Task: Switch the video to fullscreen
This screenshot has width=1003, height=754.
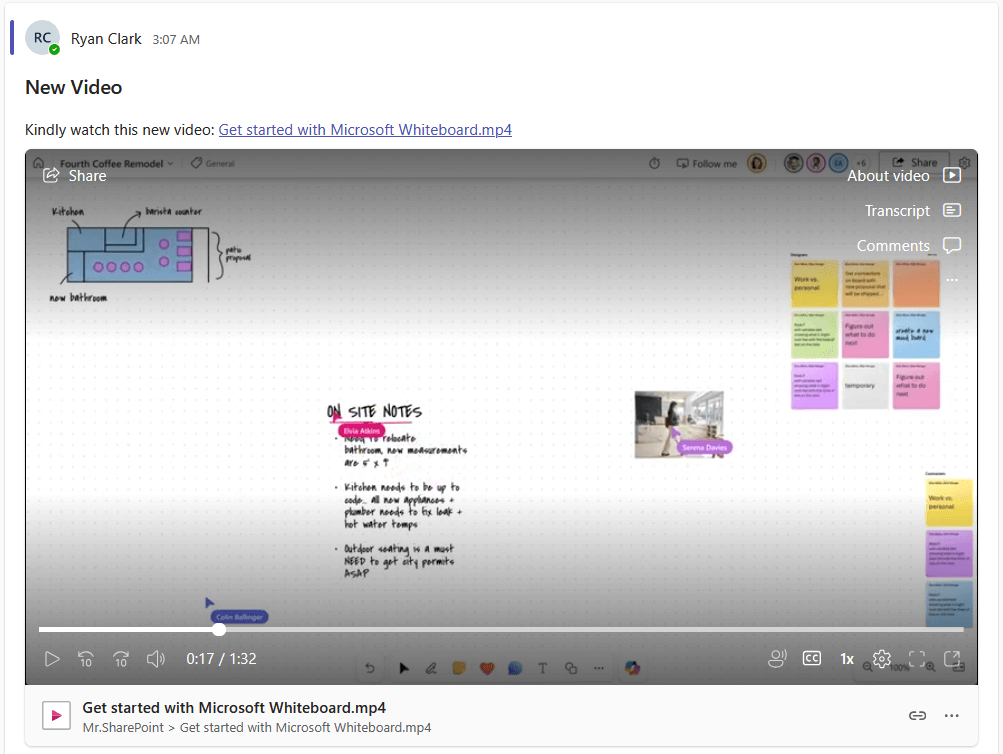Action: [x=917, y=659]
